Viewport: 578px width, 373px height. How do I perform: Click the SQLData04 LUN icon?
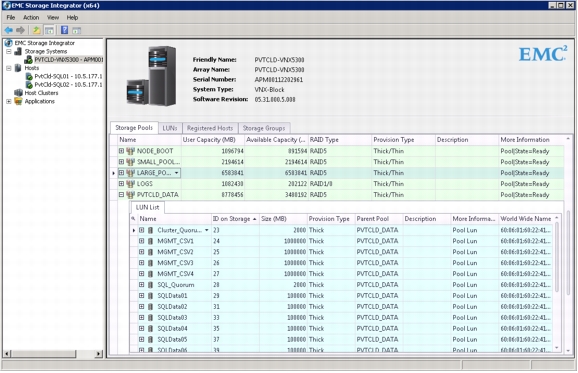point(150,328)
